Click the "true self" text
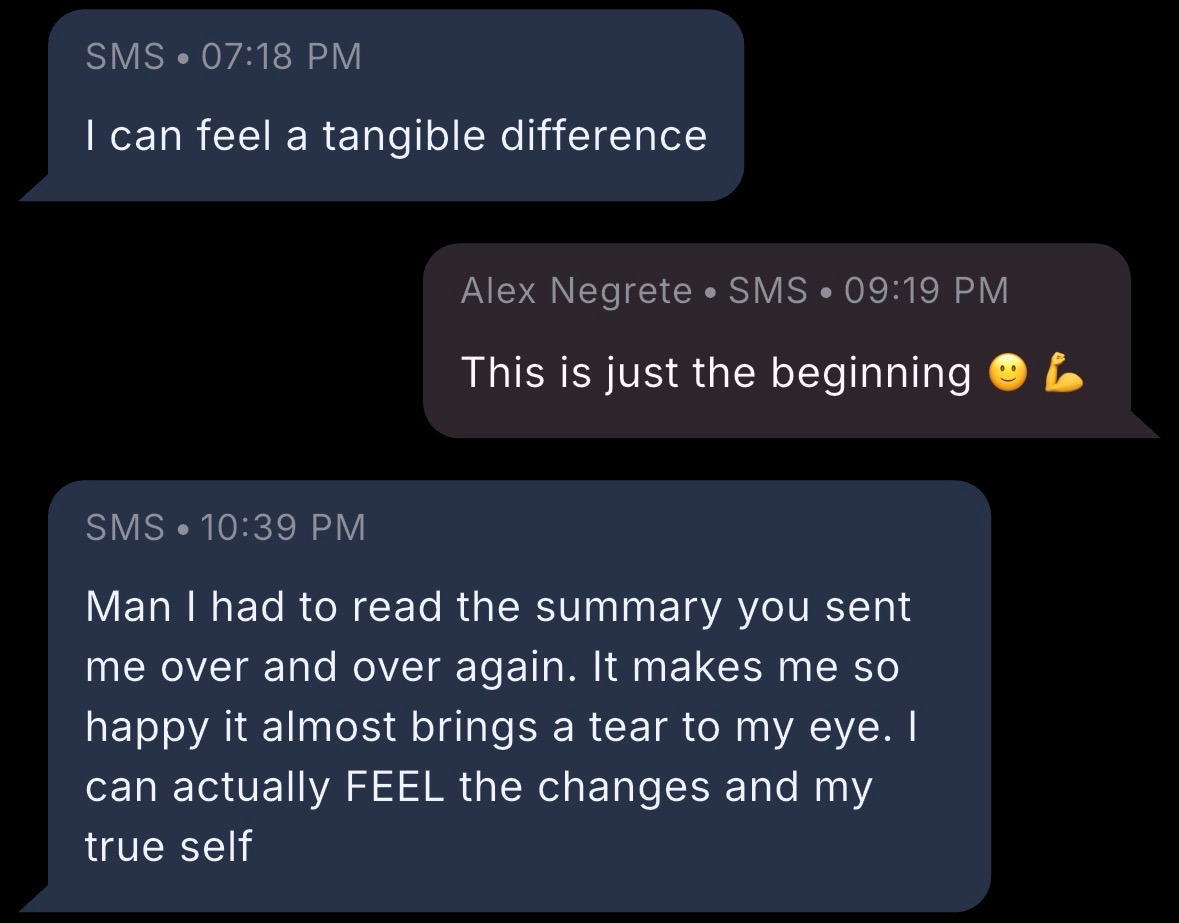 coord(169,847)
